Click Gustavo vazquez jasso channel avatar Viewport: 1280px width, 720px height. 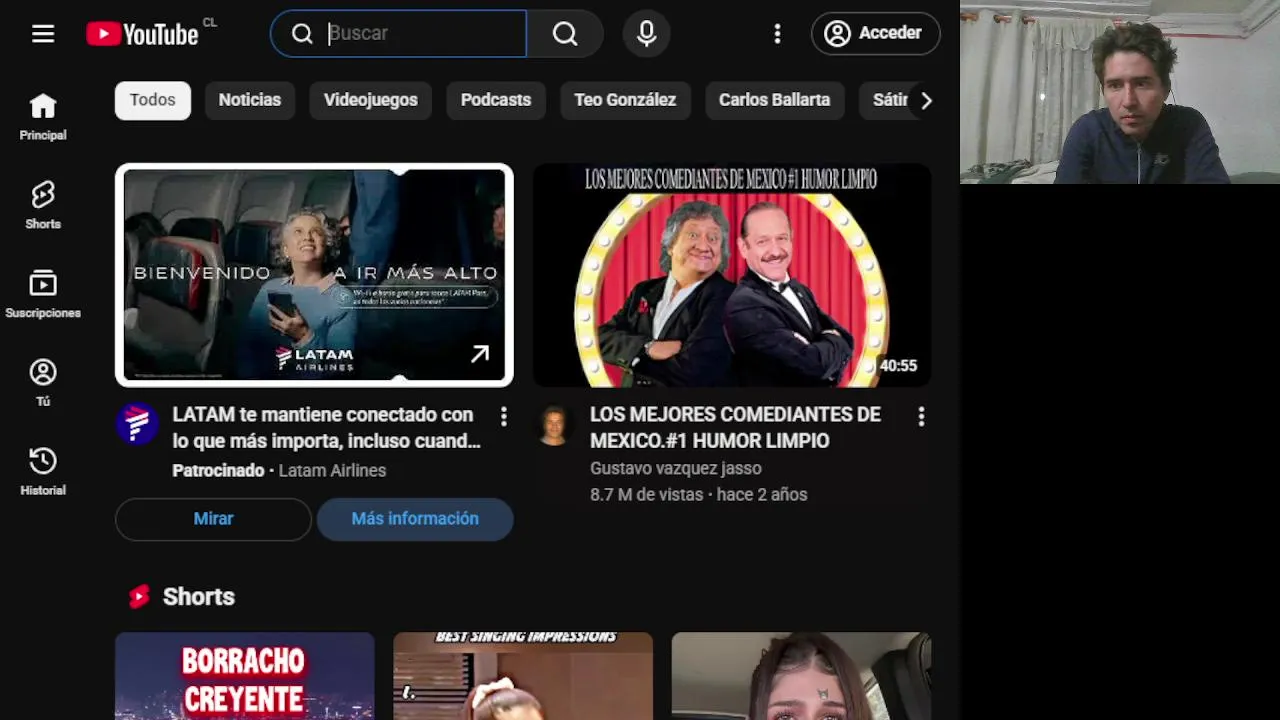[554, 425]
